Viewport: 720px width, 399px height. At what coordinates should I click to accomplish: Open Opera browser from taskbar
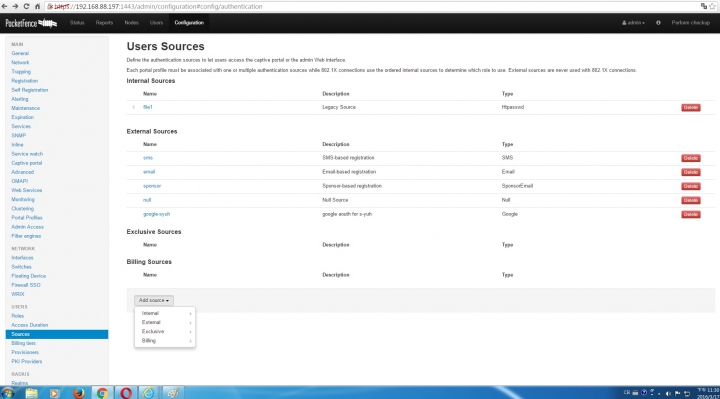tap(126, 393)
